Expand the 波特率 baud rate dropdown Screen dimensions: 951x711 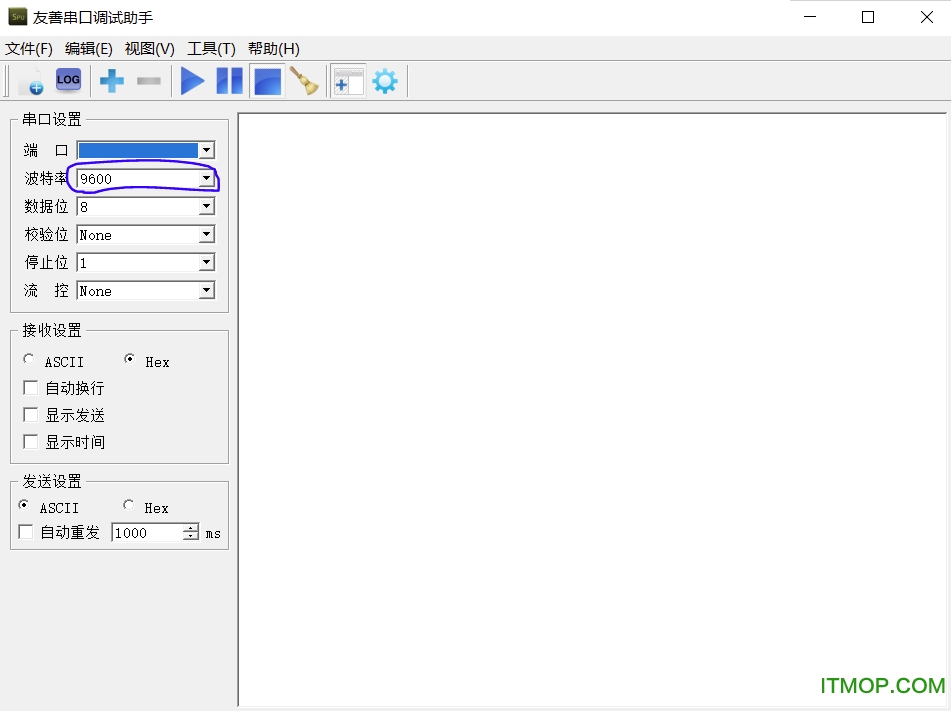click(x=206, y=179)
